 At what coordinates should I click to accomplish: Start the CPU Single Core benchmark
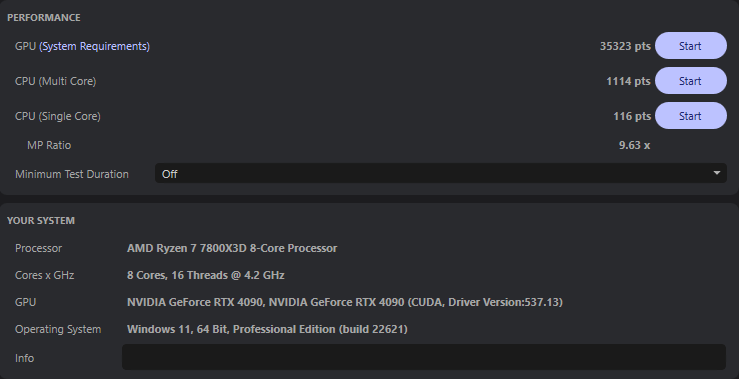[x=691, y=115]
